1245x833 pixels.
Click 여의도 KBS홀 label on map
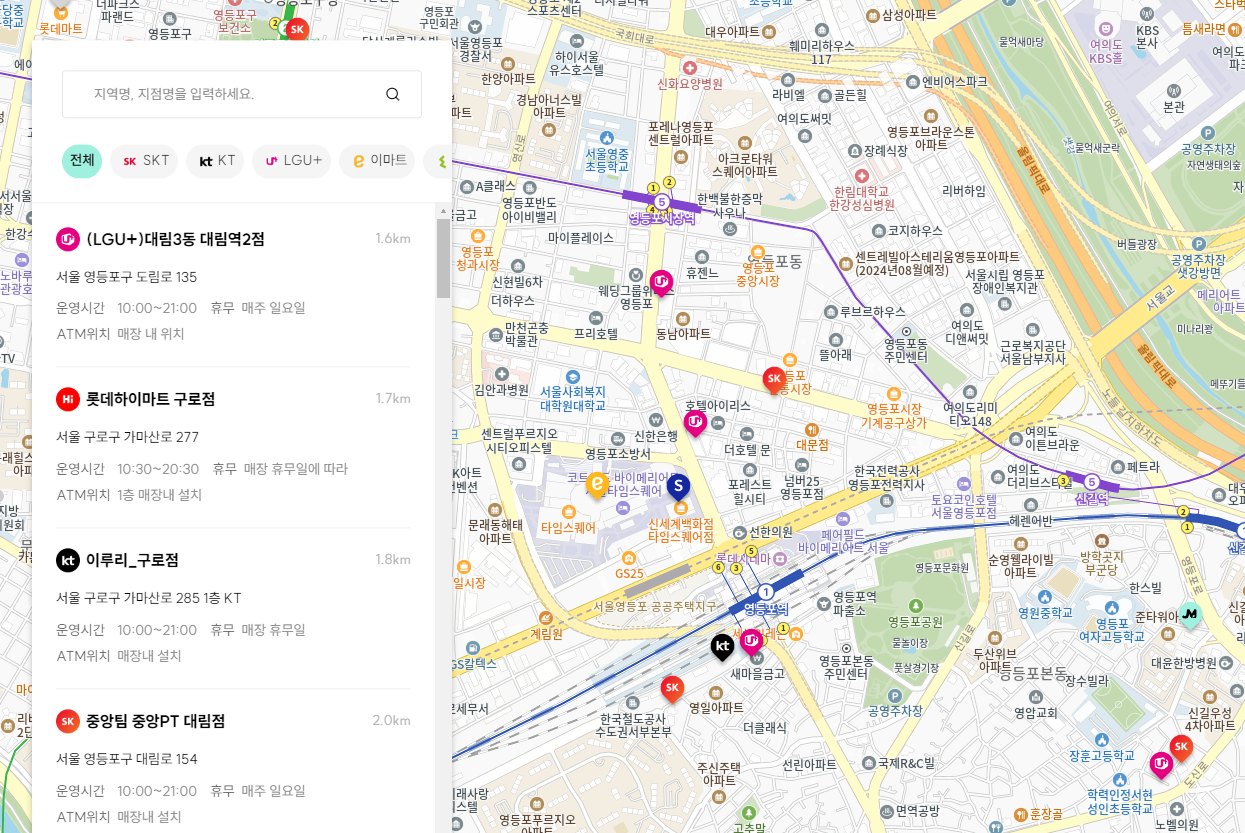point(1106,51)
